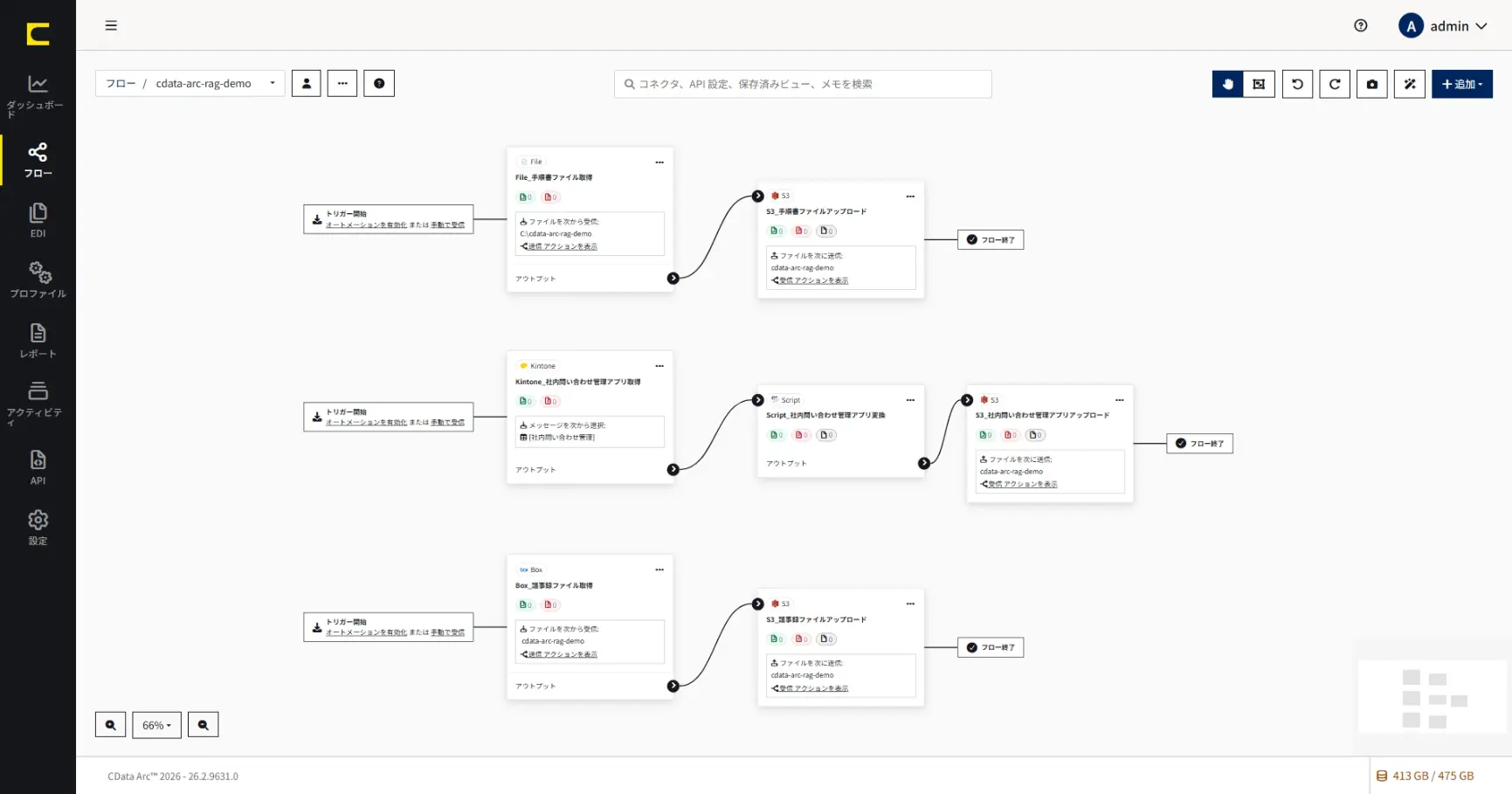Viewport: 1512px width, 794px height.
Task: Click the フロー breadcrumb label
Action: (x=121, y=84)
